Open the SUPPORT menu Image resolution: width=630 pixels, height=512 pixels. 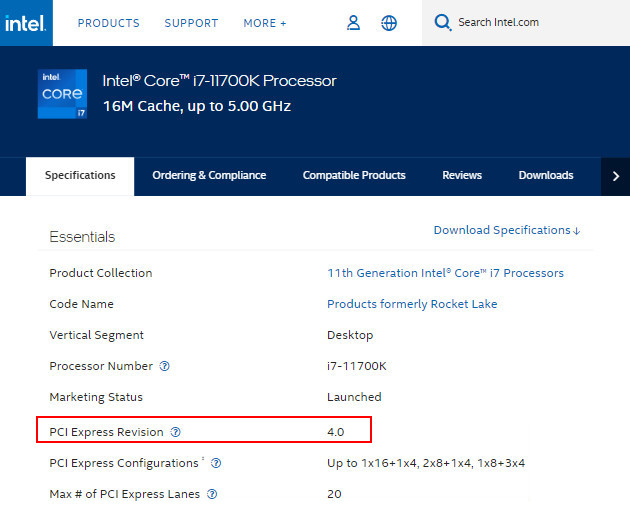191,23
